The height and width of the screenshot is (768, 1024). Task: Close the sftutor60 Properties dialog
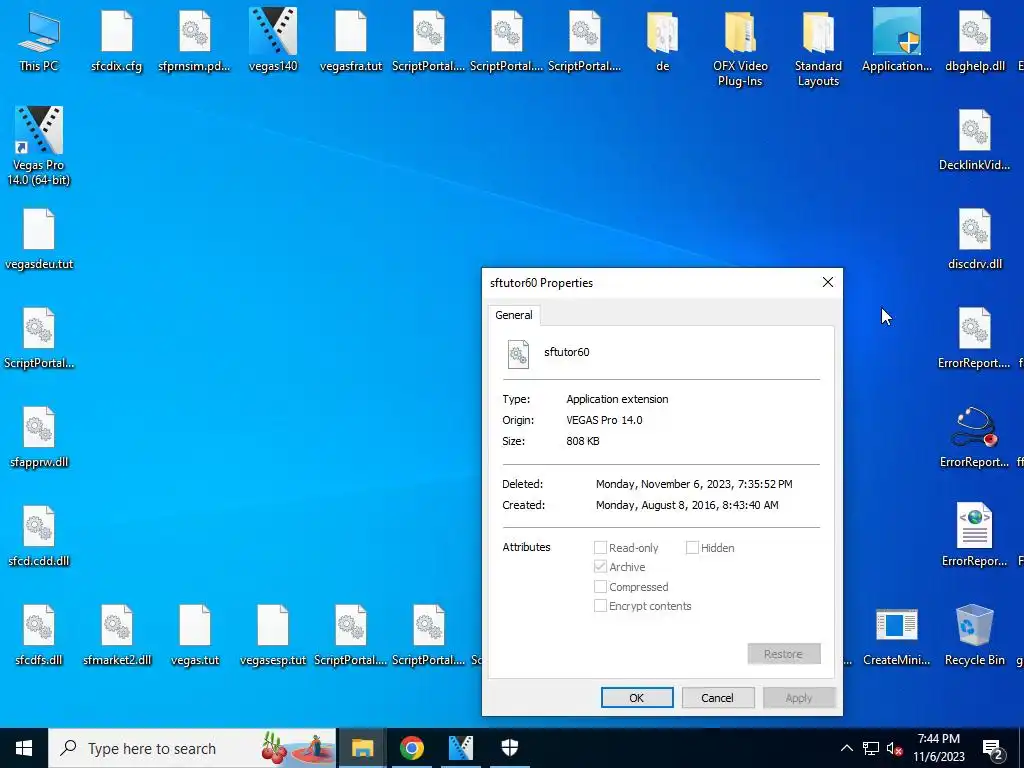pos(827,282)
